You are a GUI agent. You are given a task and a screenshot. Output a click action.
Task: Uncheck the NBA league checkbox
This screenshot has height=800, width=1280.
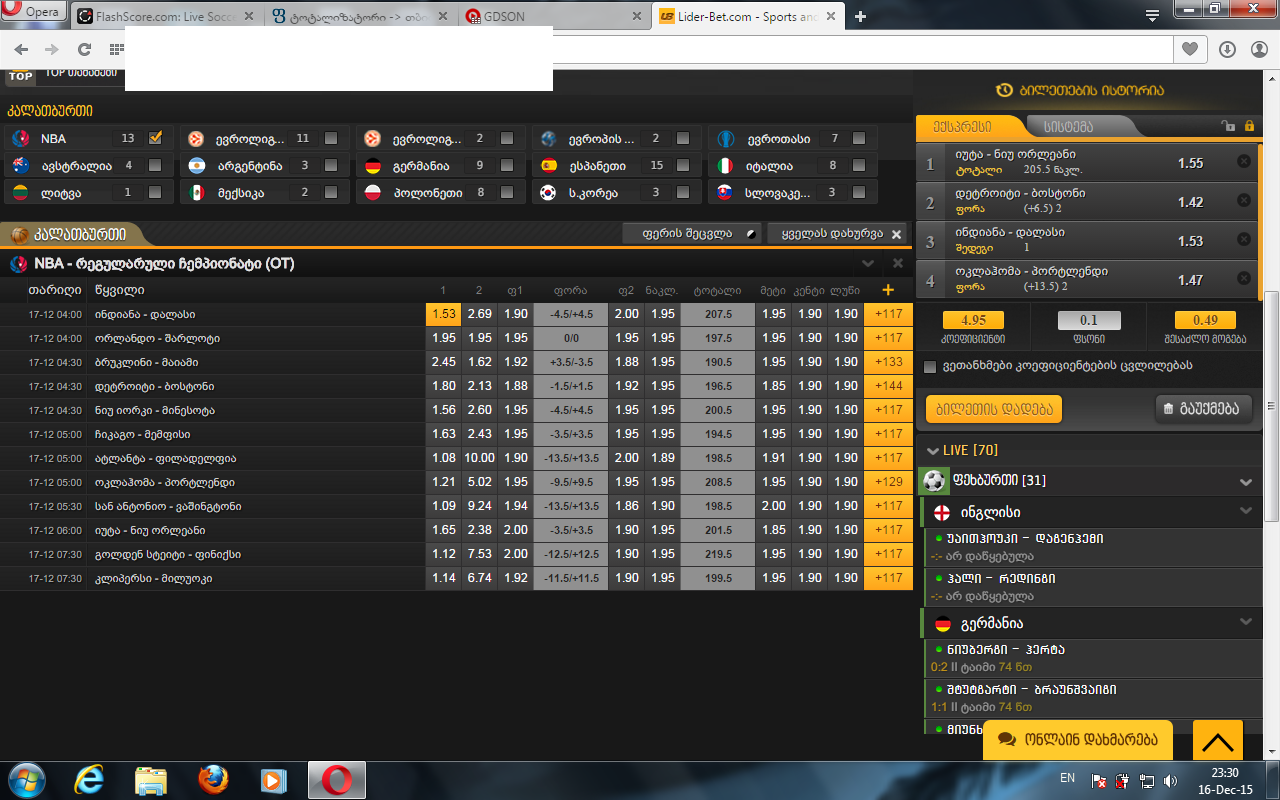coord(154,138)
